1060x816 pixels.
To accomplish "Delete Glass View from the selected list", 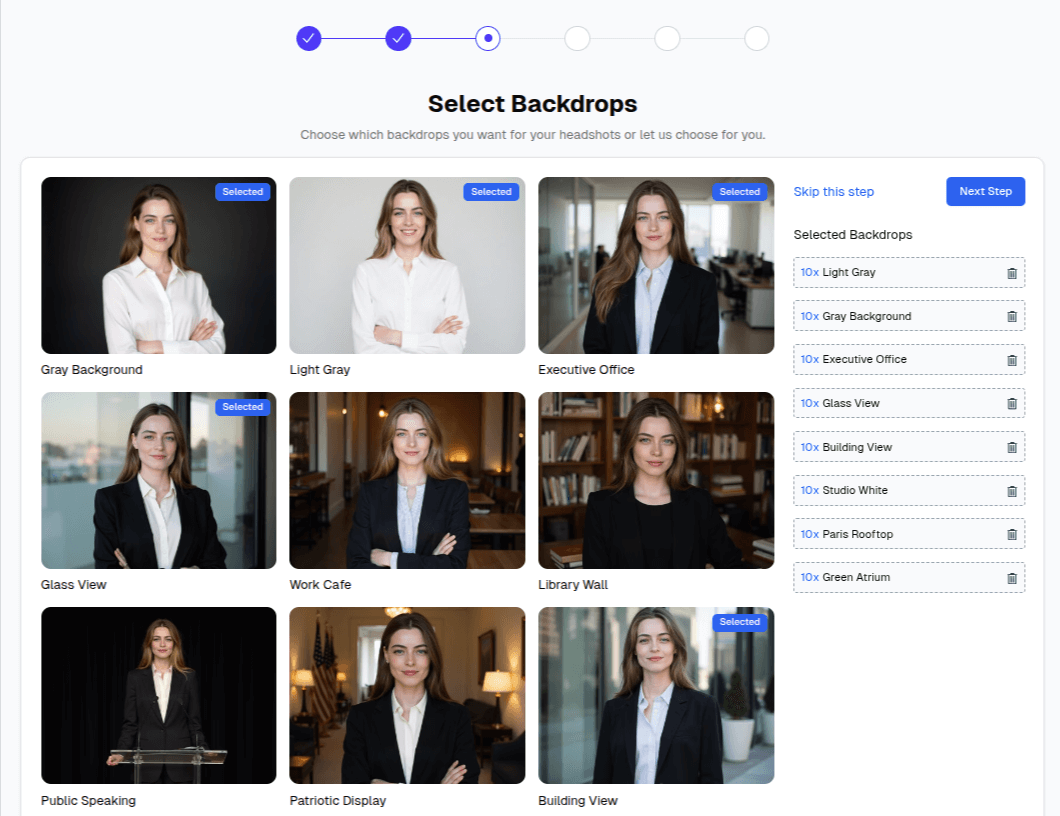I will pos(1011,404).
